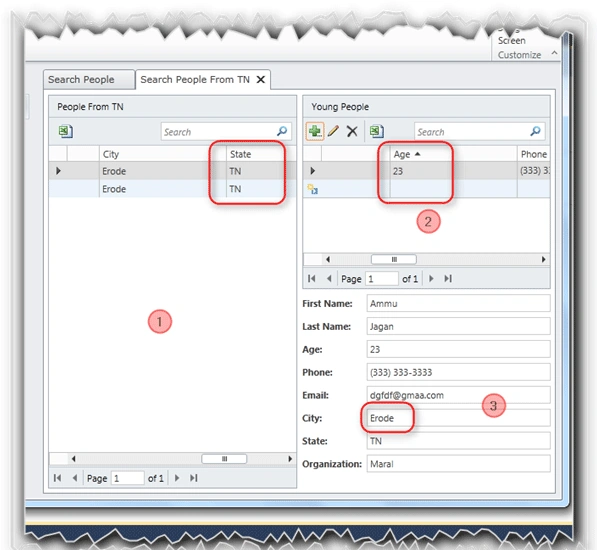Click the Email field in details form
The image size is (597, 550).
point(458,395)
